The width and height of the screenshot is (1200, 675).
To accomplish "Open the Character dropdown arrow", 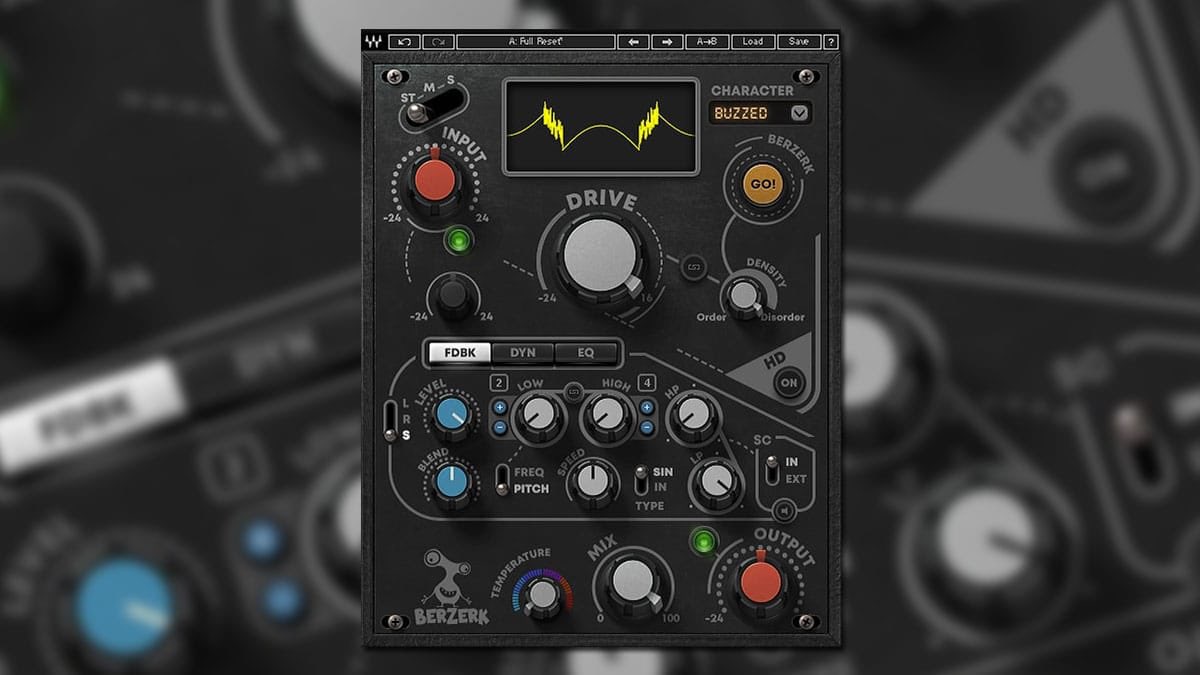I will click(x=798, y=113).
